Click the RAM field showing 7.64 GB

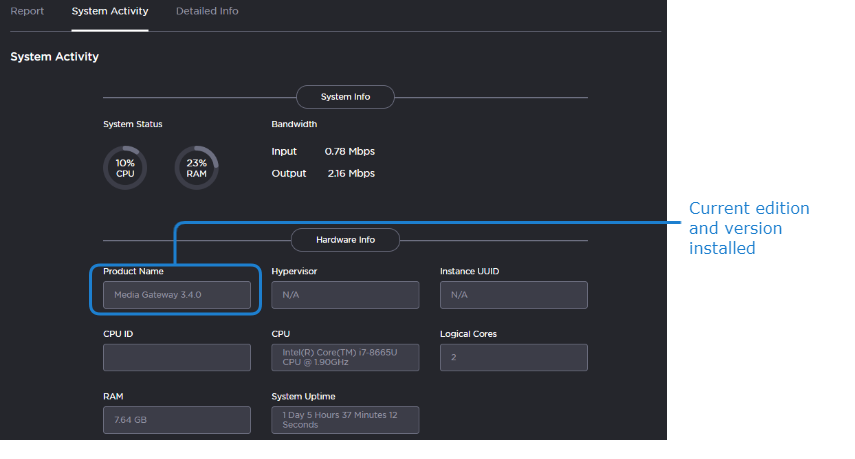[177, 420]
